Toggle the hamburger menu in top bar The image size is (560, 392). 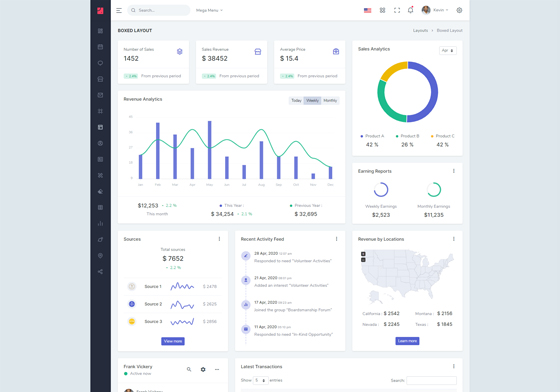[x=119, y=10]
